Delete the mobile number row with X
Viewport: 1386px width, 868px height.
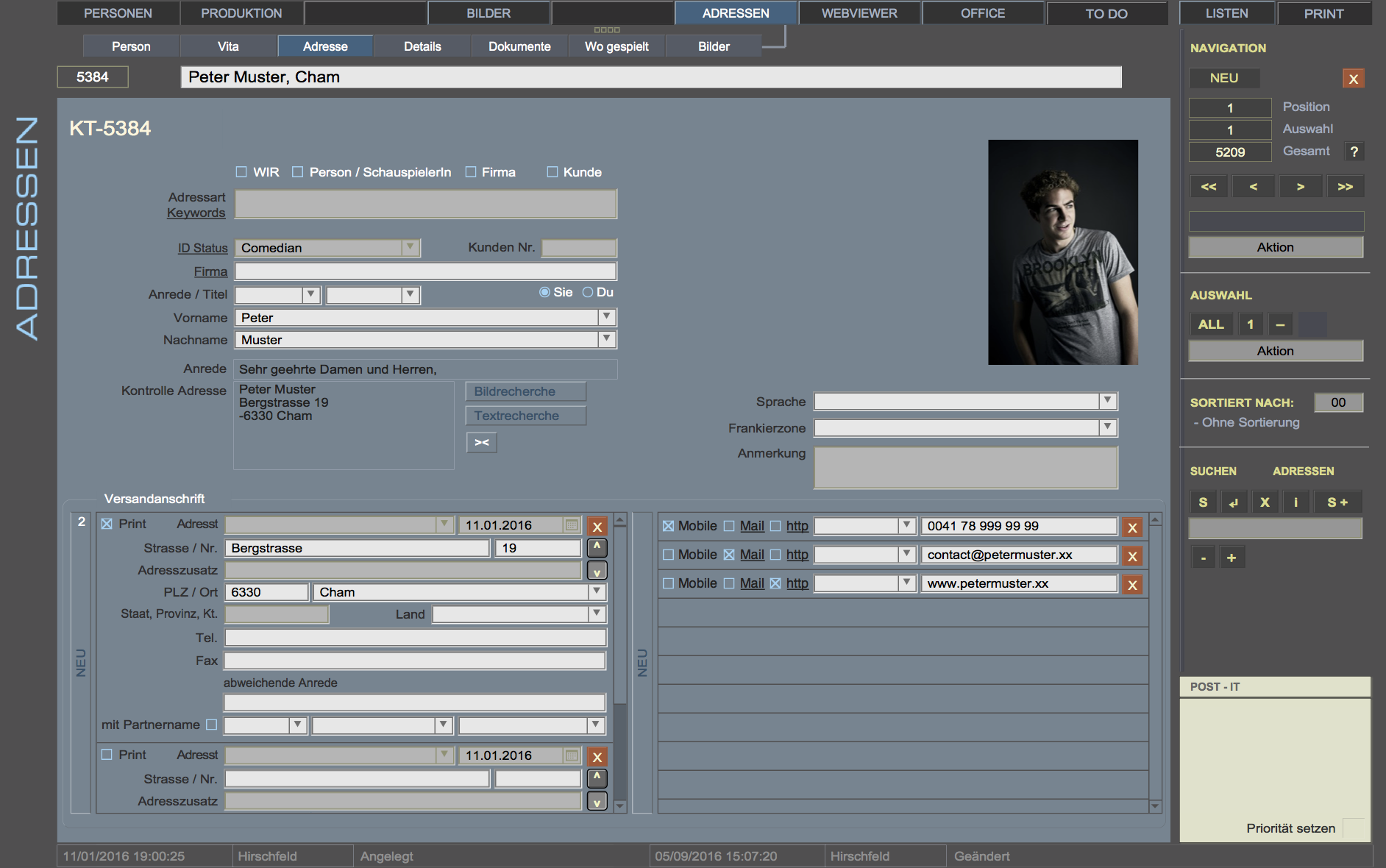1132,527
